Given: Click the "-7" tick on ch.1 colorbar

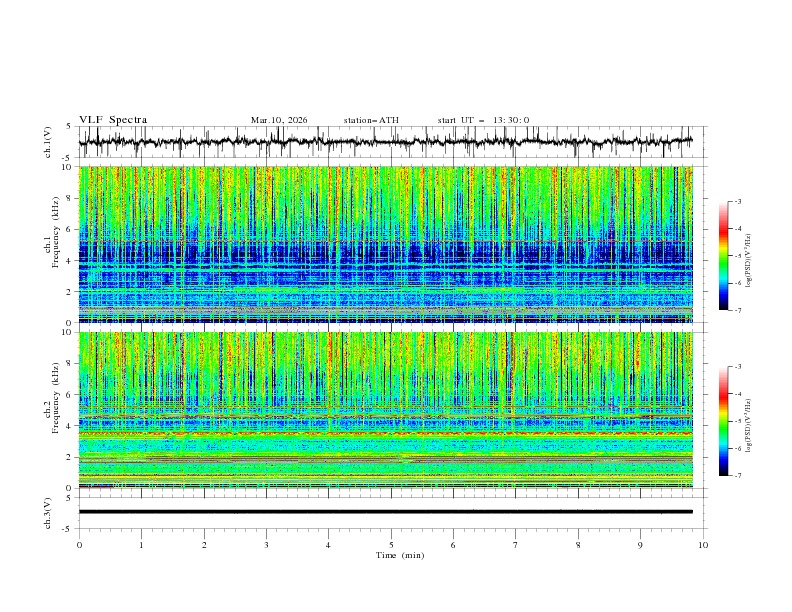Looking at the screenshot, I should click(737, 310).
